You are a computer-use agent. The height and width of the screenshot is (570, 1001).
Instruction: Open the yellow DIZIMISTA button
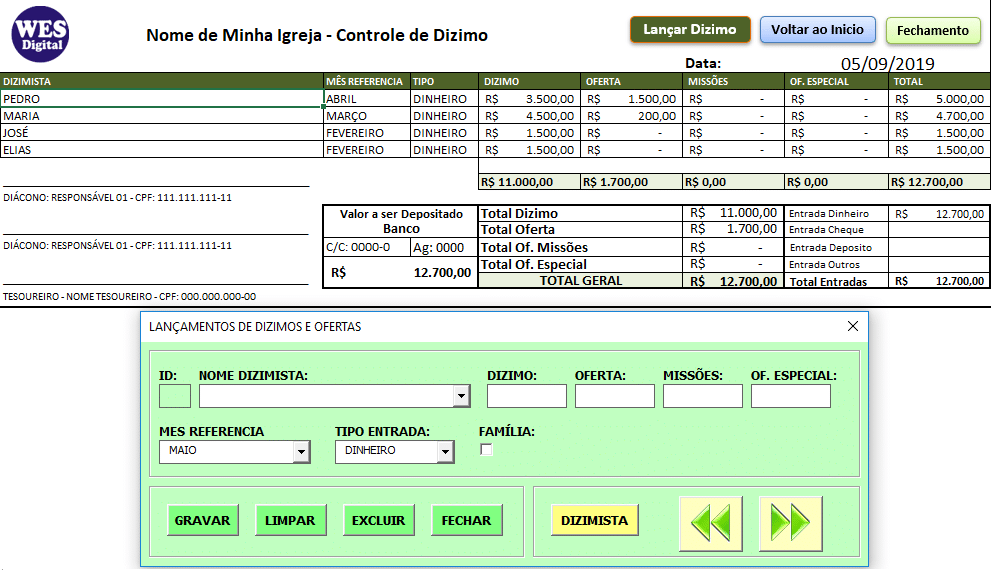coord(594,520)
